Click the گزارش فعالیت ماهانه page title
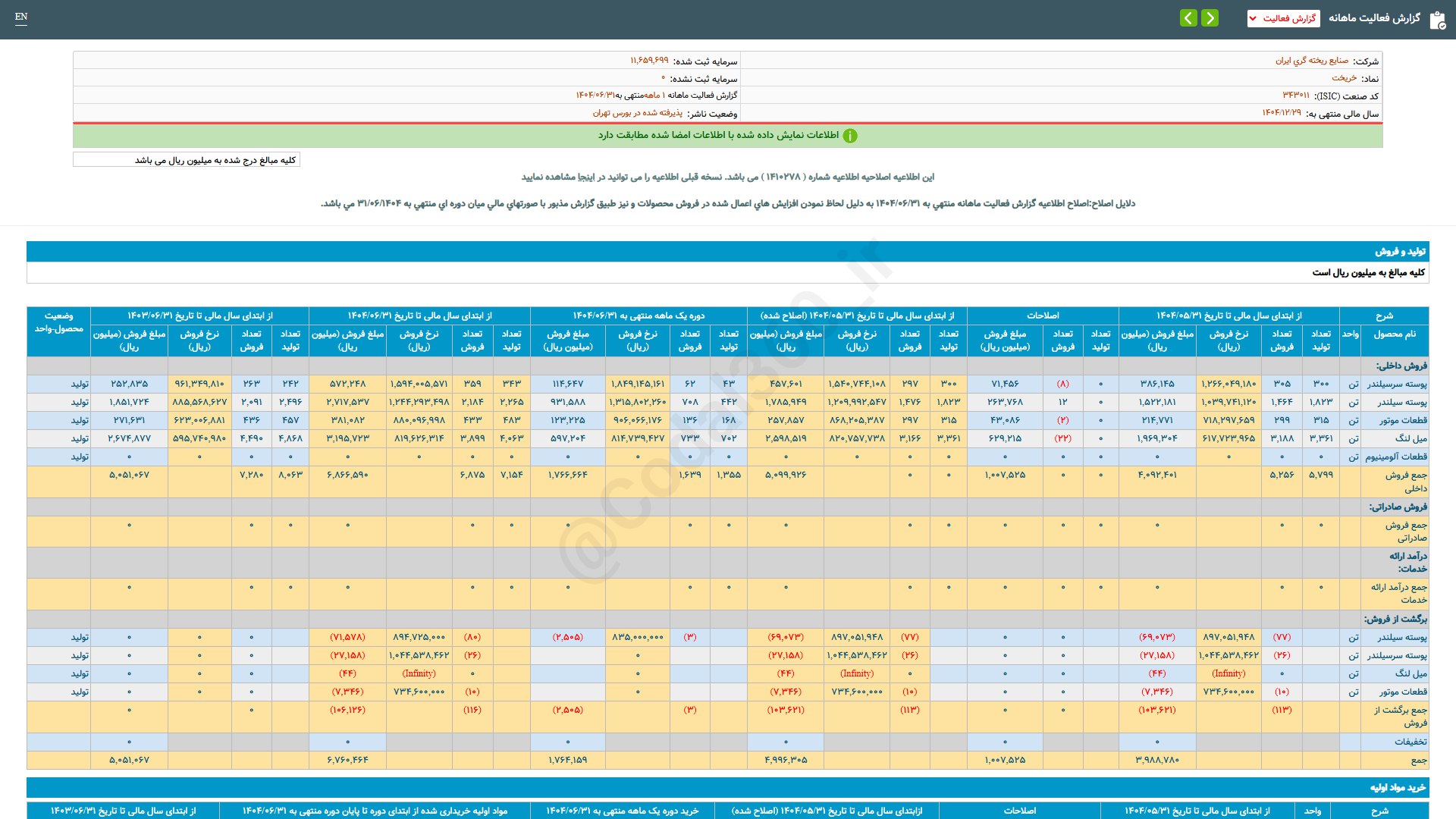 [1374, 17]
